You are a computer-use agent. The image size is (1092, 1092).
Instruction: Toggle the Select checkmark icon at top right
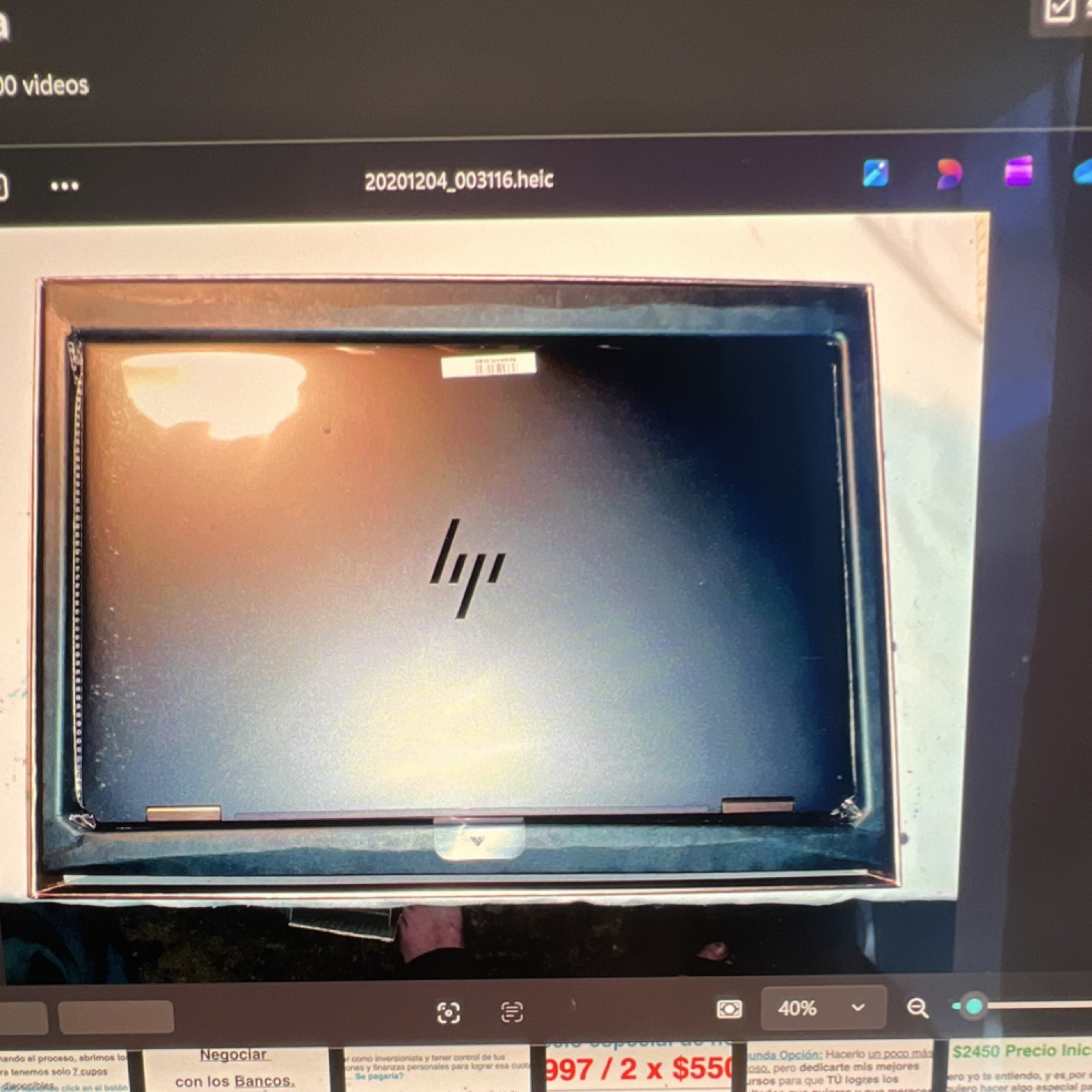1060,10
